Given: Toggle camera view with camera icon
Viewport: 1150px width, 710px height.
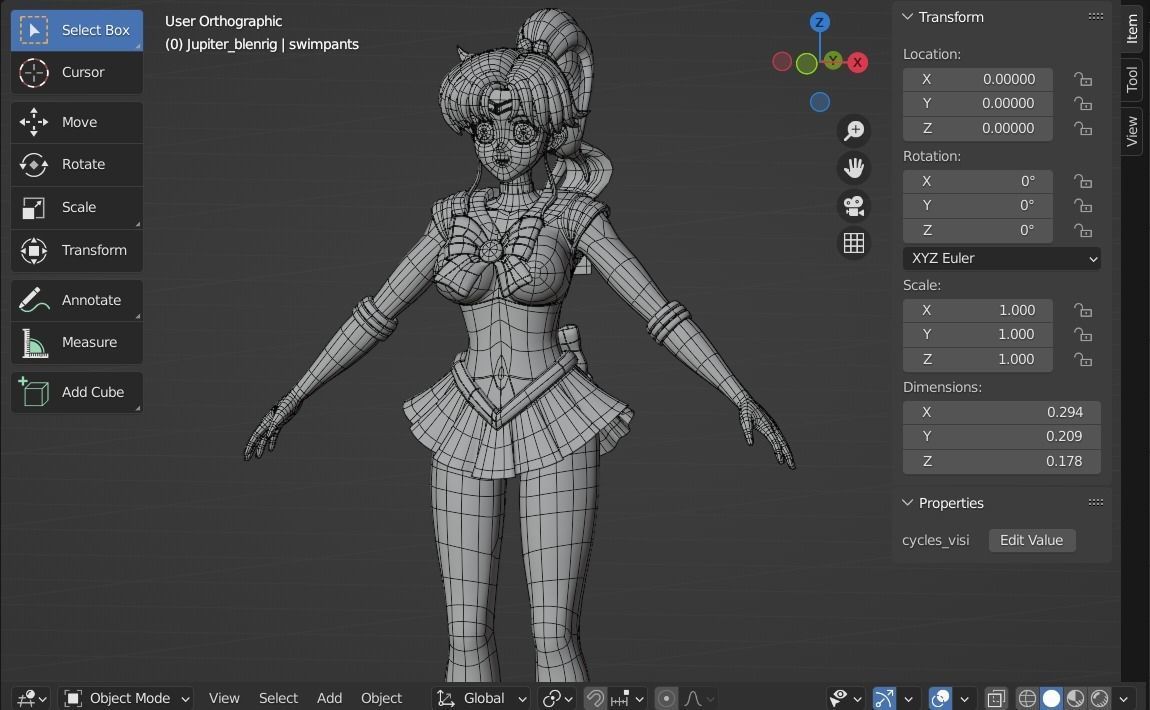Looking at the screenshot, I should coord(854,206).
